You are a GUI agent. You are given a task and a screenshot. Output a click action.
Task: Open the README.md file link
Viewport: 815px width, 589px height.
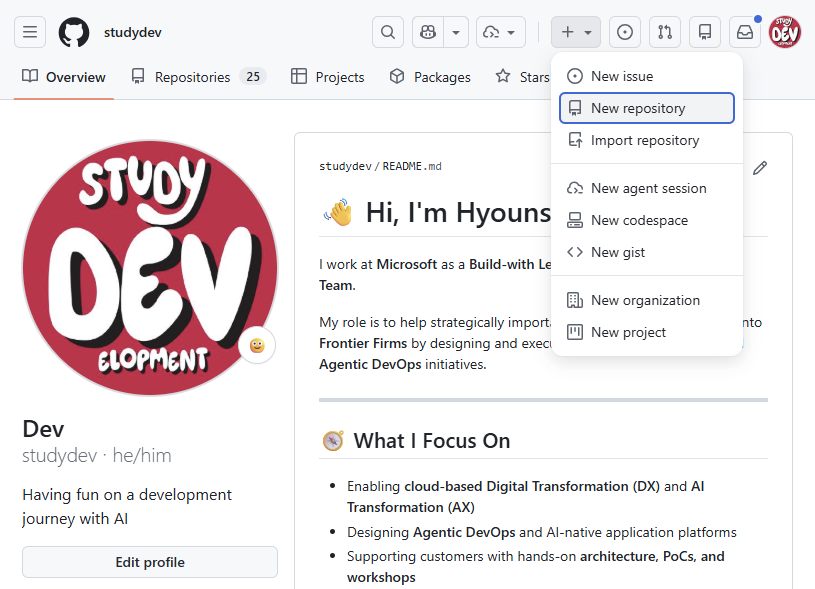click(412, 166)
